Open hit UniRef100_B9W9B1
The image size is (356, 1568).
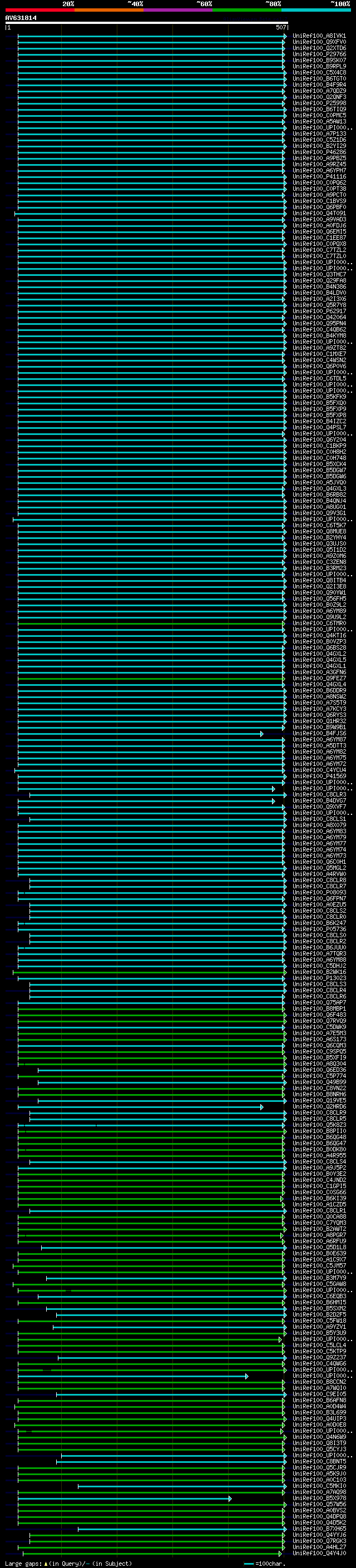319,727
